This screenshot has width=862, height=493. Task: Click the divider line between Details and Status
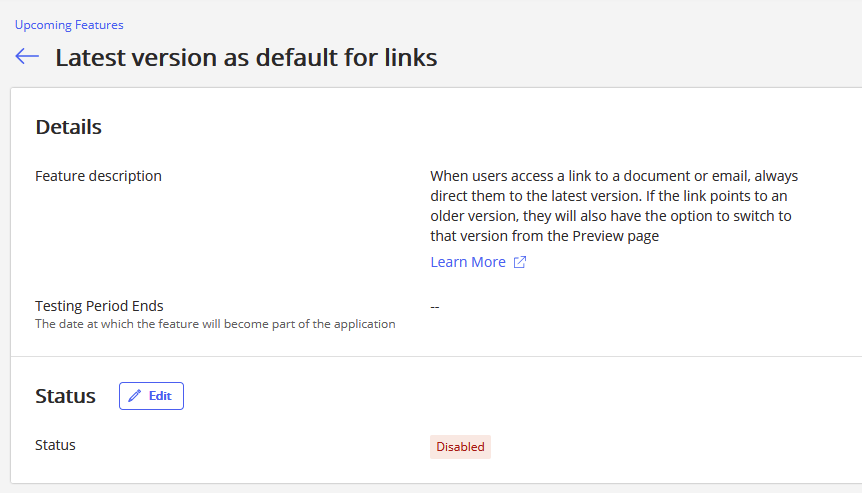point(436,356)
